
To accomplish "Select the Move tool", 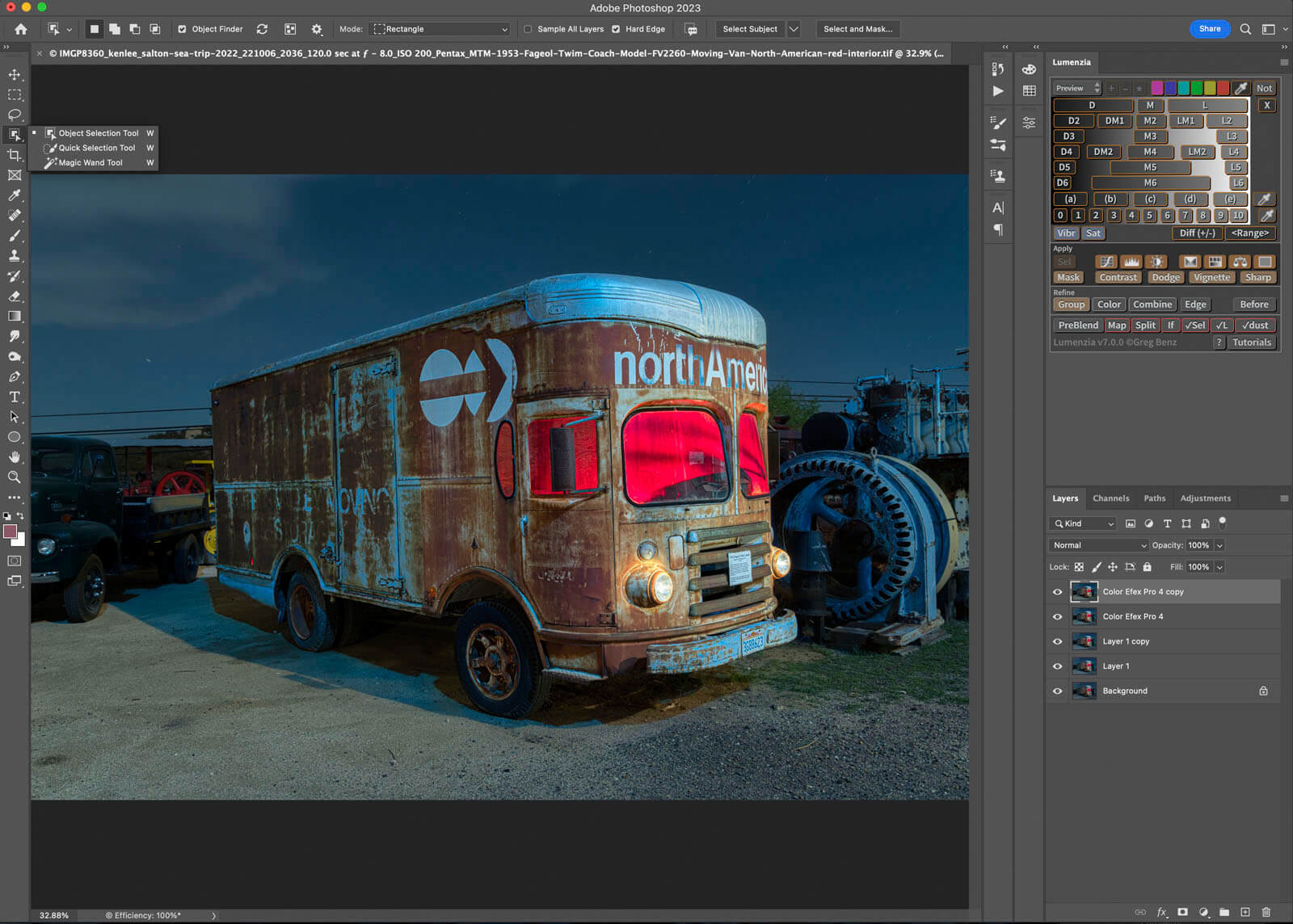I will [15, 74].
